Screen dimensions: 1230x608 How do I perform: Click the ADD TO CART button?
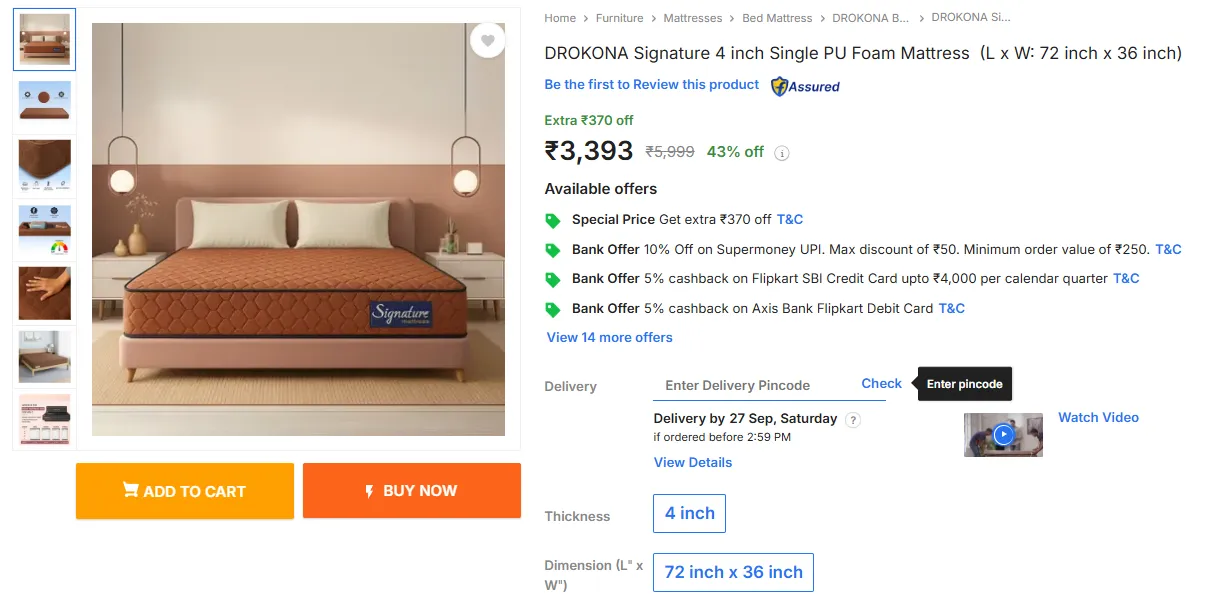coord(185,491)
